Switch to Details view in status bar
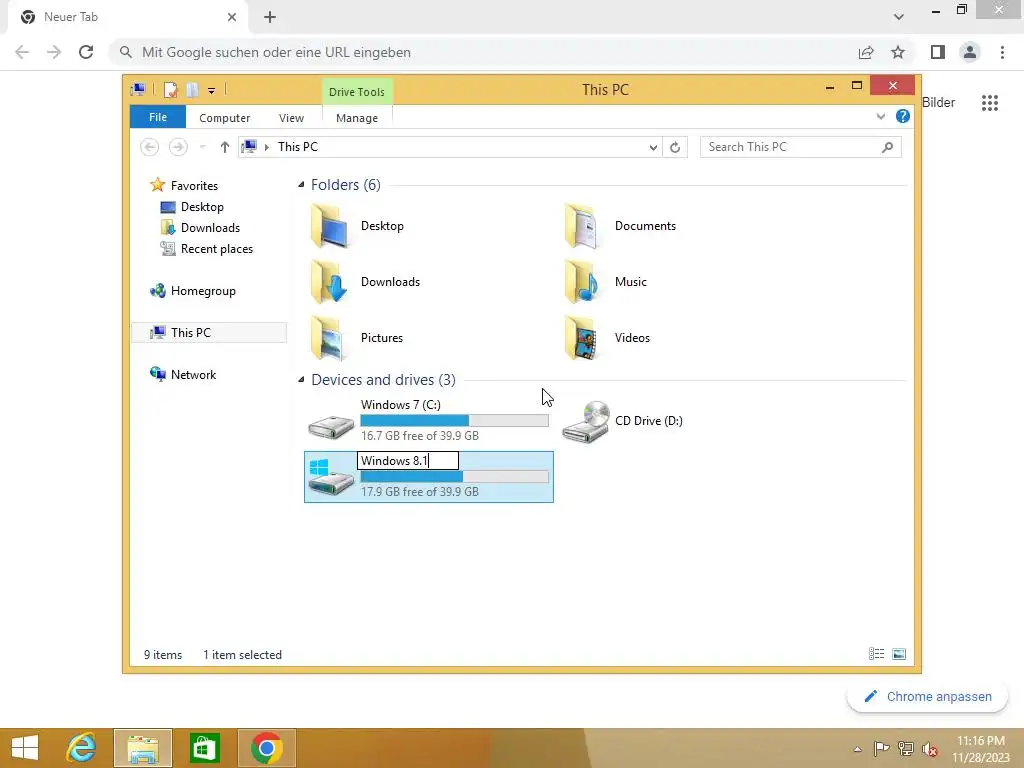 click(x=876, y=654)
